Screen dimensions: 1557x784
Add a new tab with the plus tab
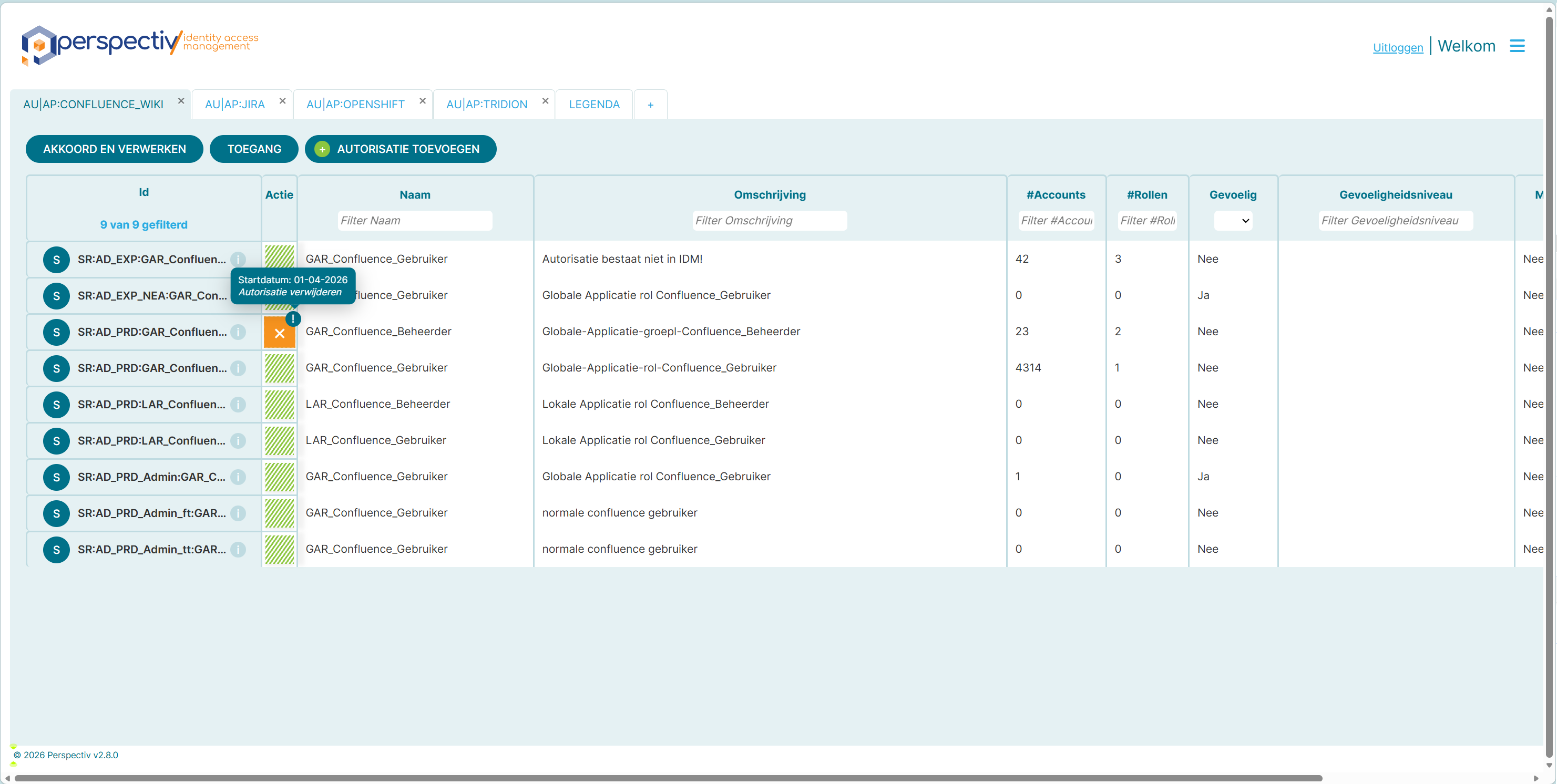[650, 105]
